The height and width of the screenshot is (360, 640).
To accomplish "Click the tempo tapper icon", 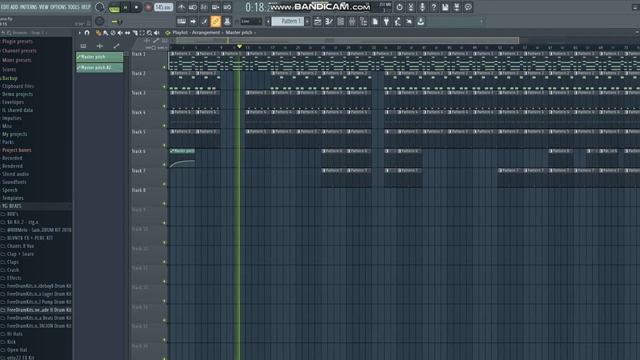I will 398,21.
